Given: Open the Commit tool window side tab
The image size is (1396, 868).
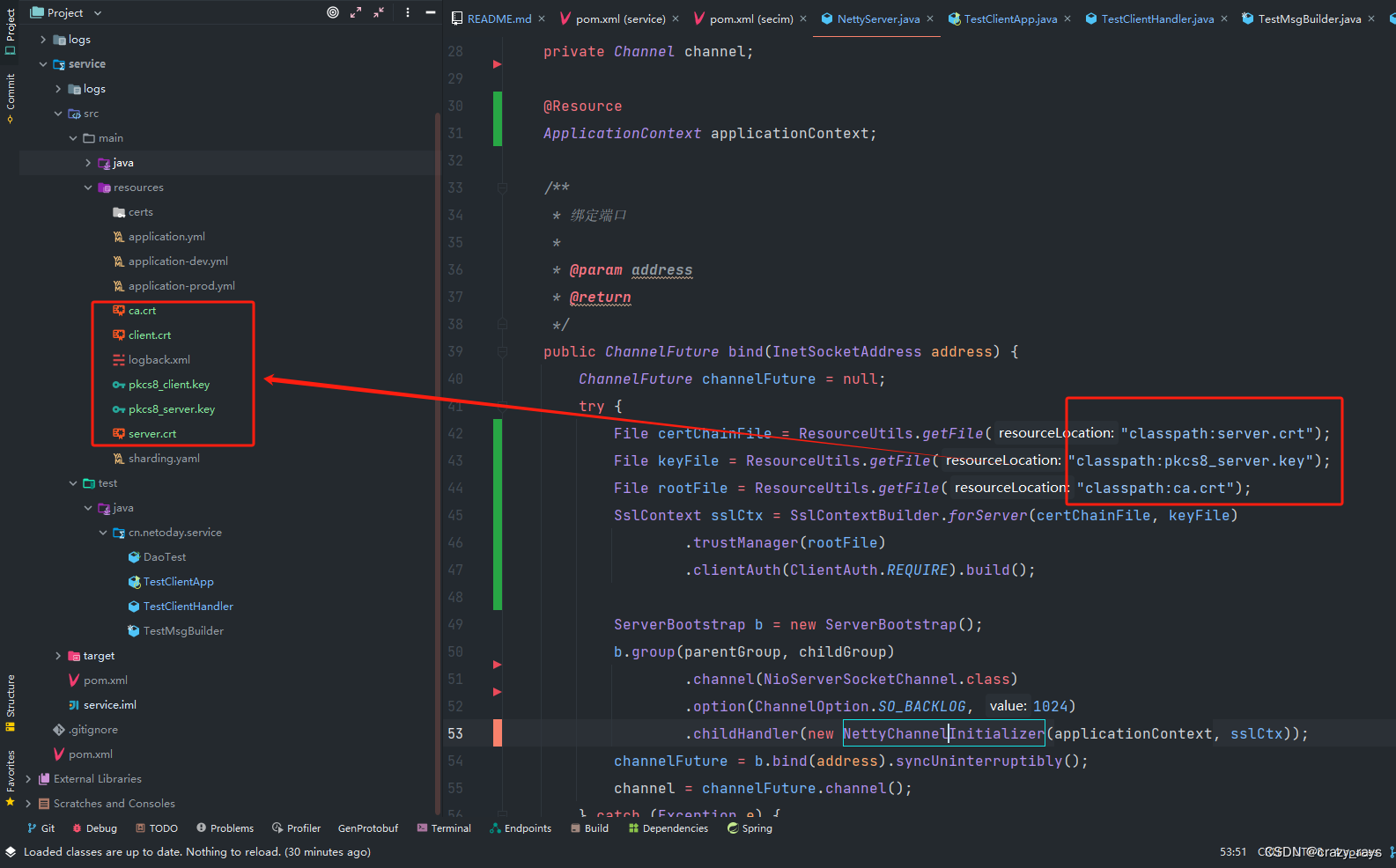Looking at the screenshot, I should (x=10, y=97).
